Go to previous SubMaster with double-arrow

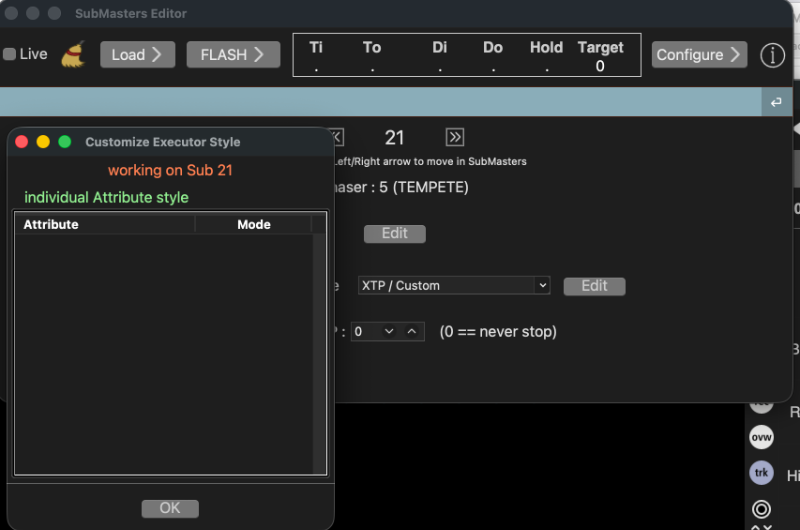[337, 137]
